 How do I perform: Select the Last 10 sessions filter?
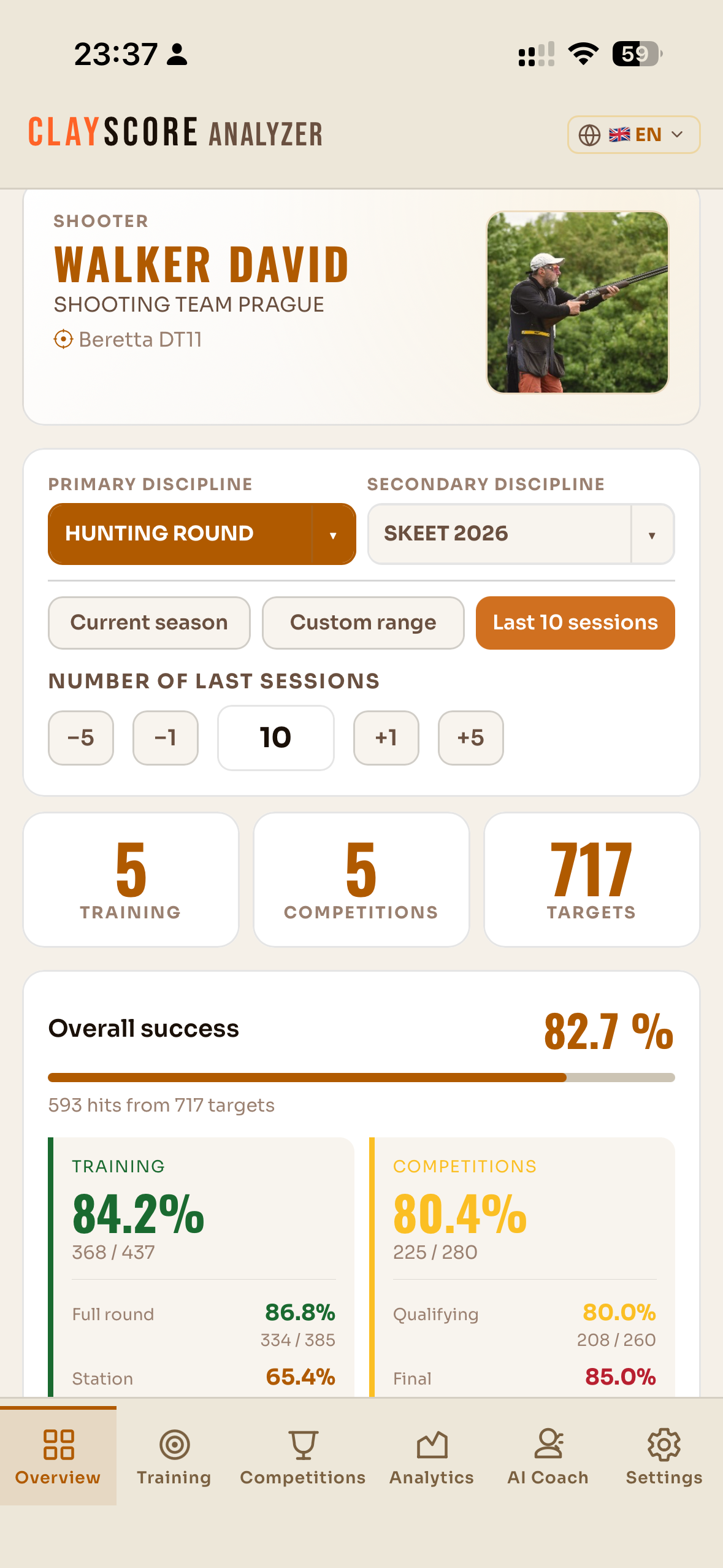pos(575,623)
